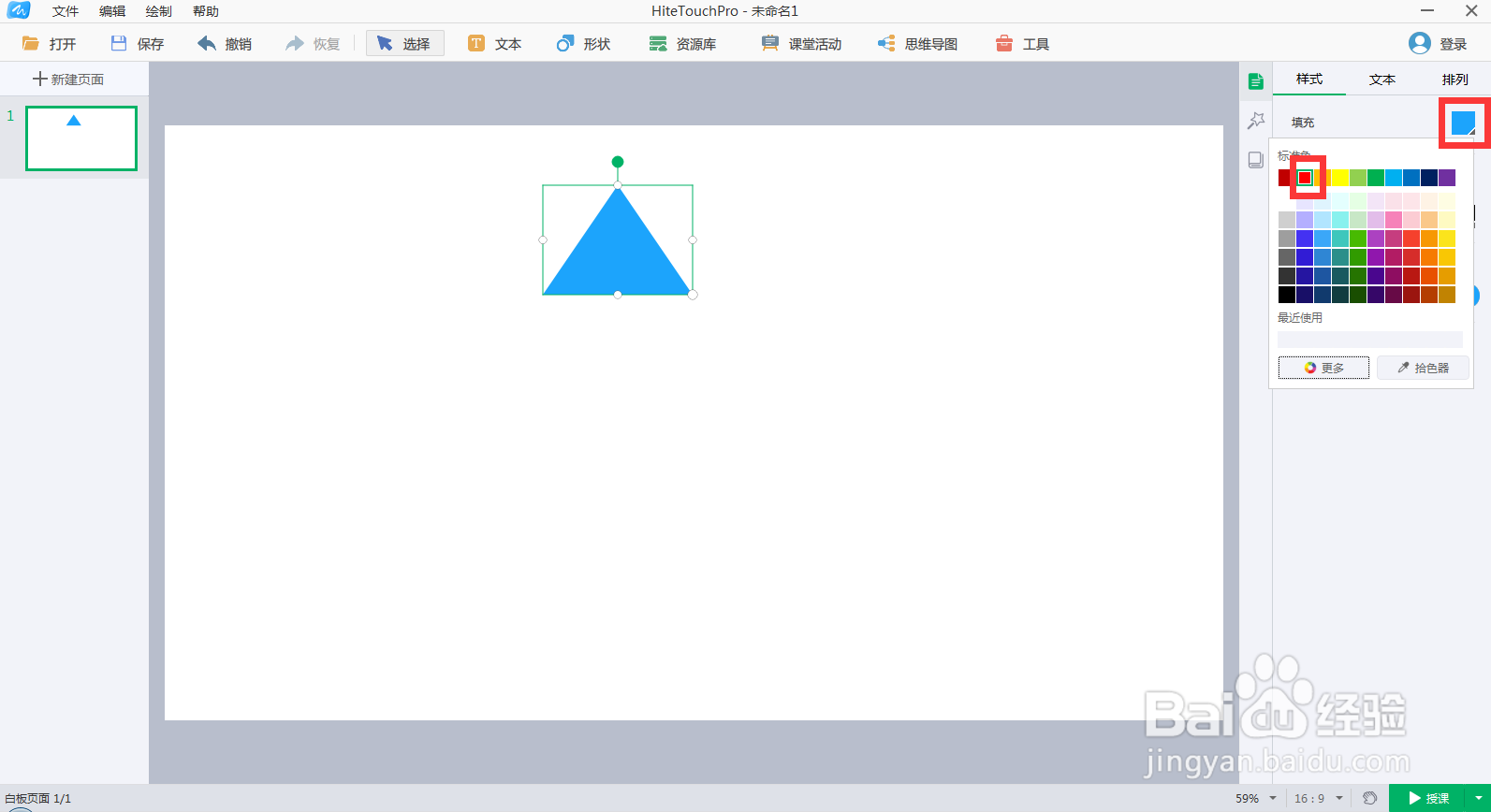Insert a 思维导图 mind map
The height and width of the screenshot is (812, 1491).
pyautogui.click(x=917, y=44)
